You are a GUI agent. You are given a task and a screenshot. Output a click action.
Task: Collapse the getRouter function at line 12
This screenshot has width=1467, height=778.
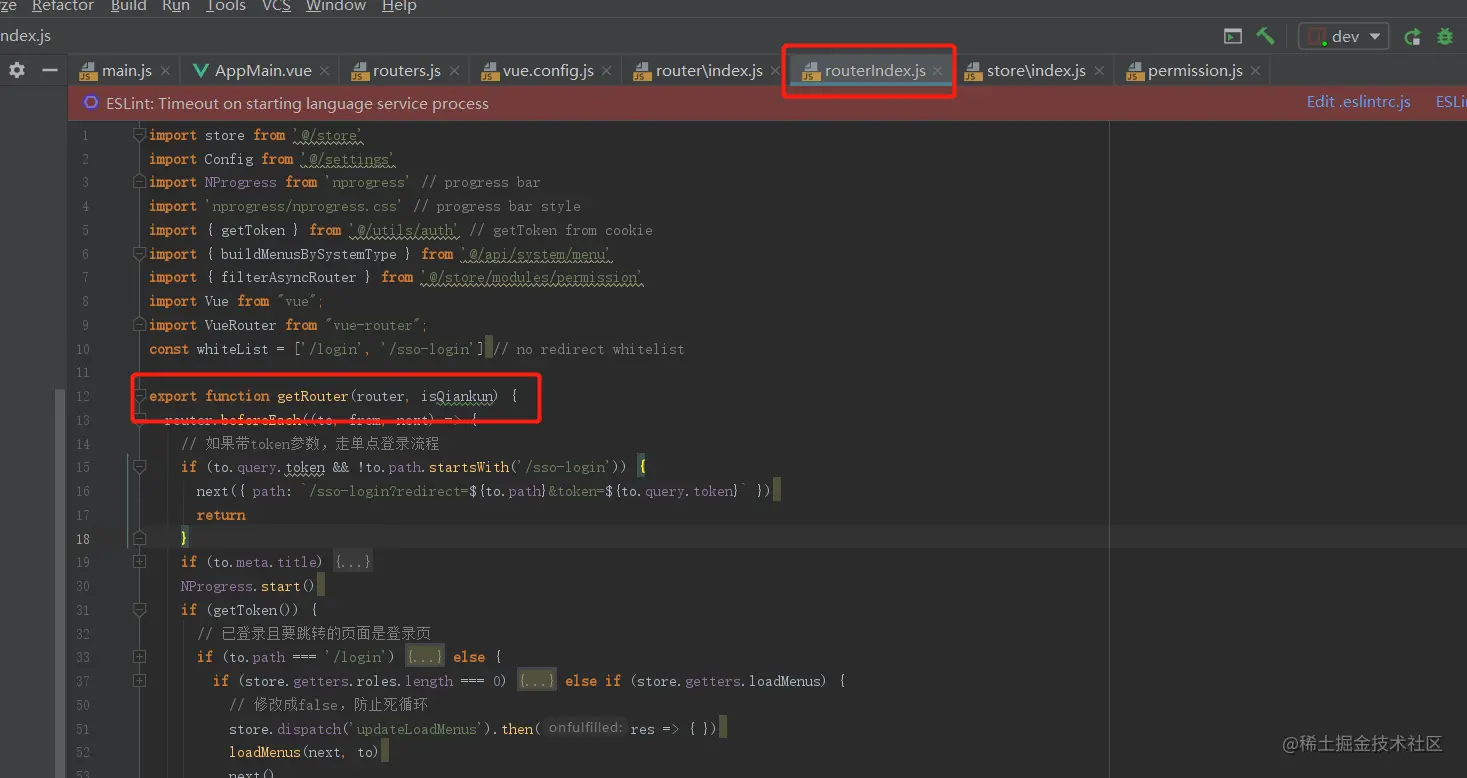coord(140,396)
